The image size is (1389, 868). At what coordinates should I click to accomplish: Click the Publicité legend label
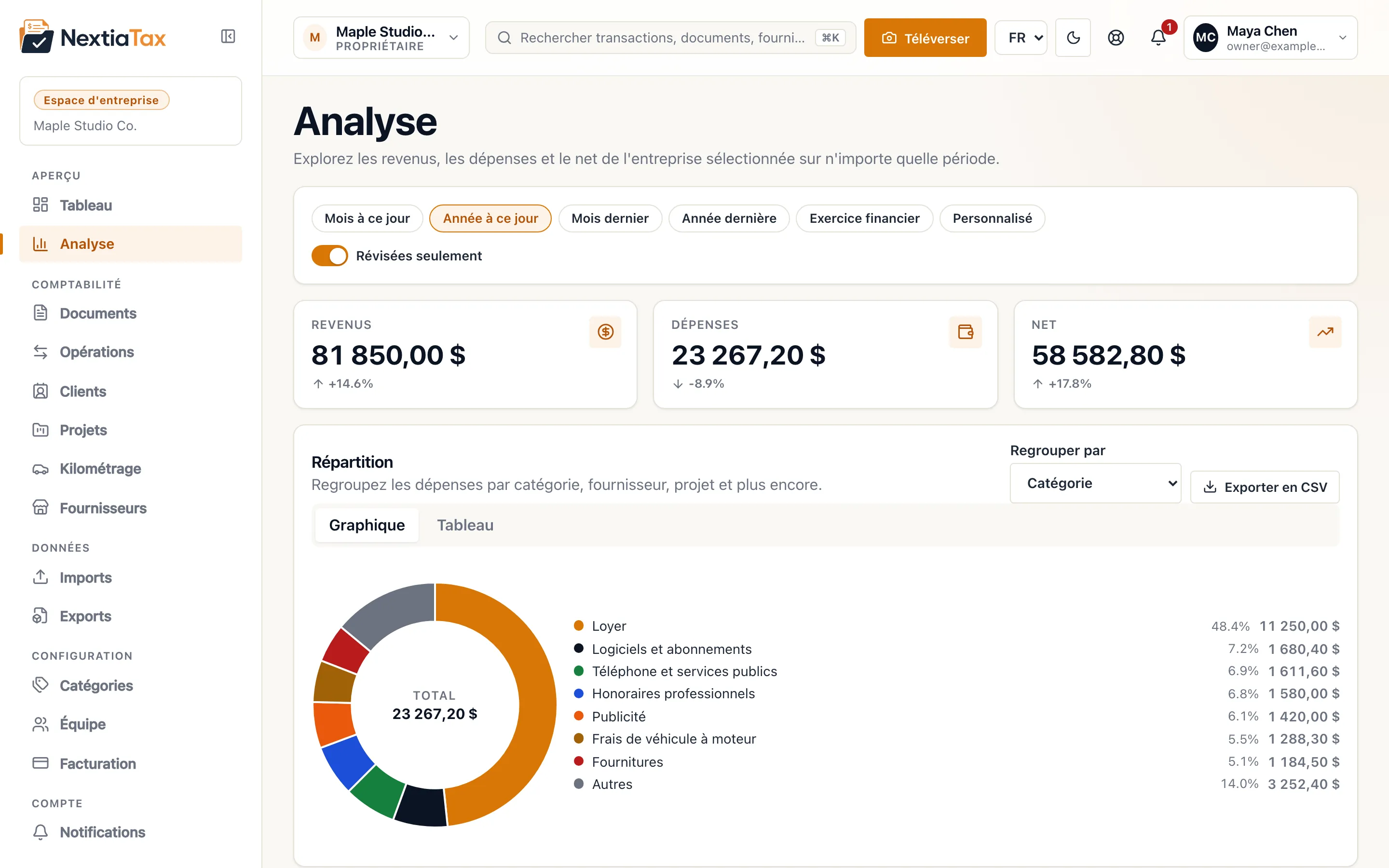point(619,717)
